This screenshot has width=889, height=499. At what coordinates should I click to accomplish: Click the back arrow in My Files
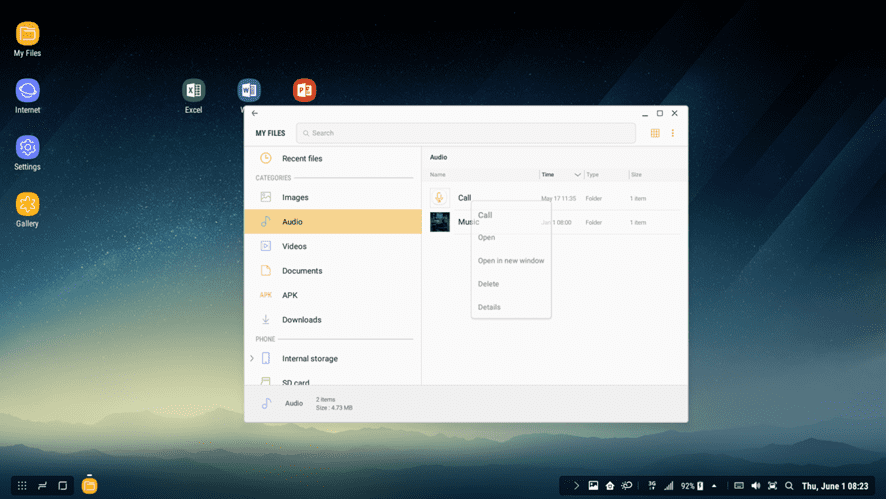pyautogui.click(x=255, y=113)
